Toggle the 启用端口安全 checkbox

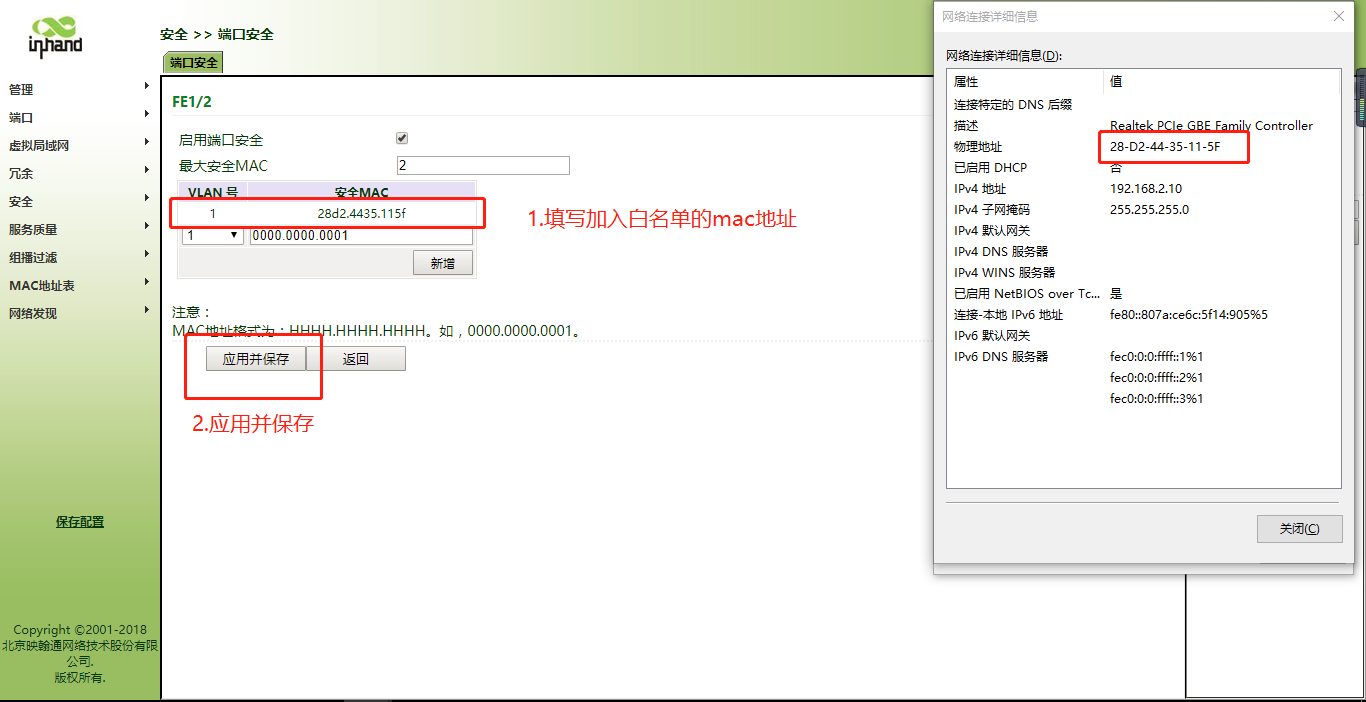(x=402, y=138)
